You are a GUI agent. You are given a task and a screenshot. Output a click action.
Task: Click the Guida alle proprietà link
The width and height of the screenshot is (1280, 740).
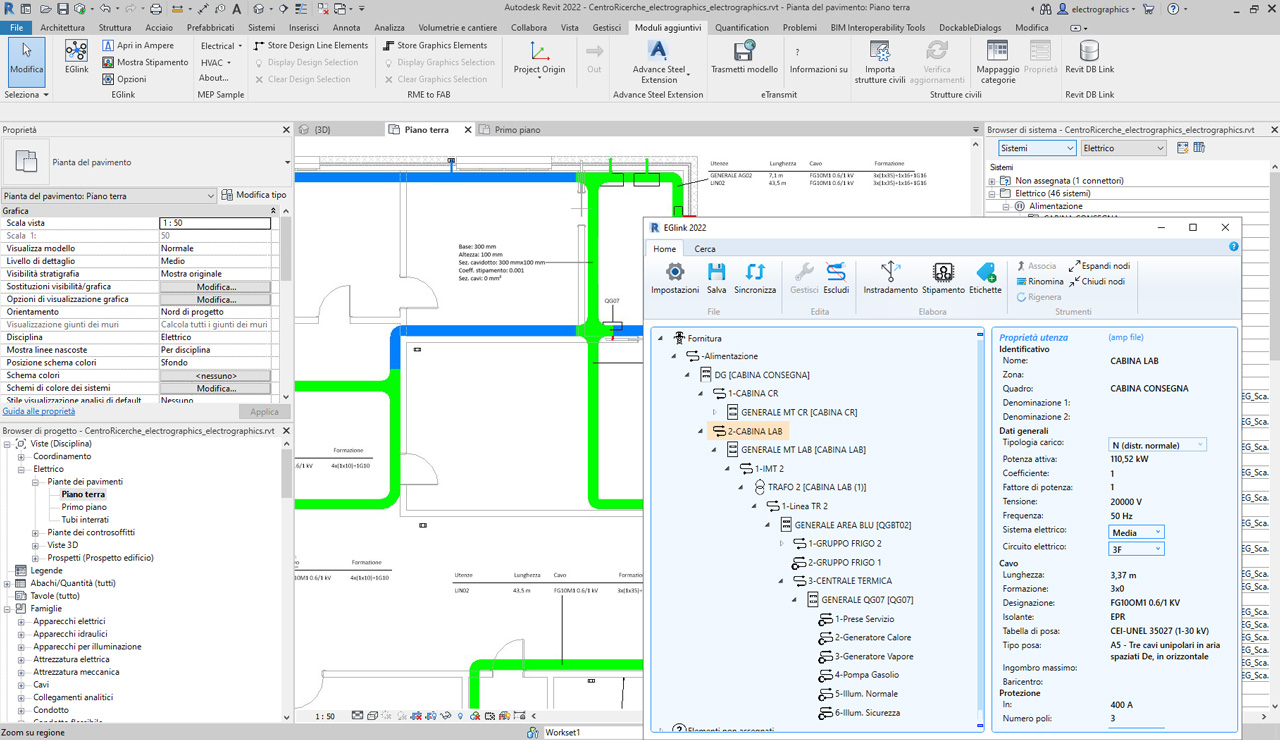pyautogui.click(x=39, y=411)
